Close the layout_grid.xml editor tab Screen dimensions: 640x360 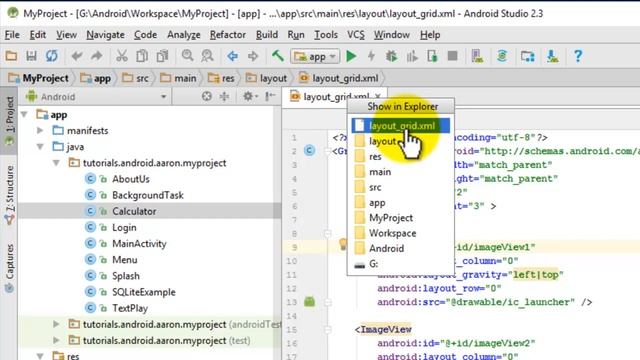point(378,96)
